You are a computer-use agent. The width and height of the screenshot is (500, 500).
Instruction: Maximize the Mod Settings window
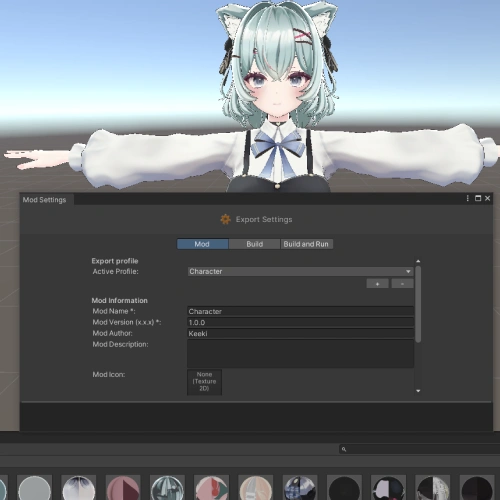click(478, 198)
